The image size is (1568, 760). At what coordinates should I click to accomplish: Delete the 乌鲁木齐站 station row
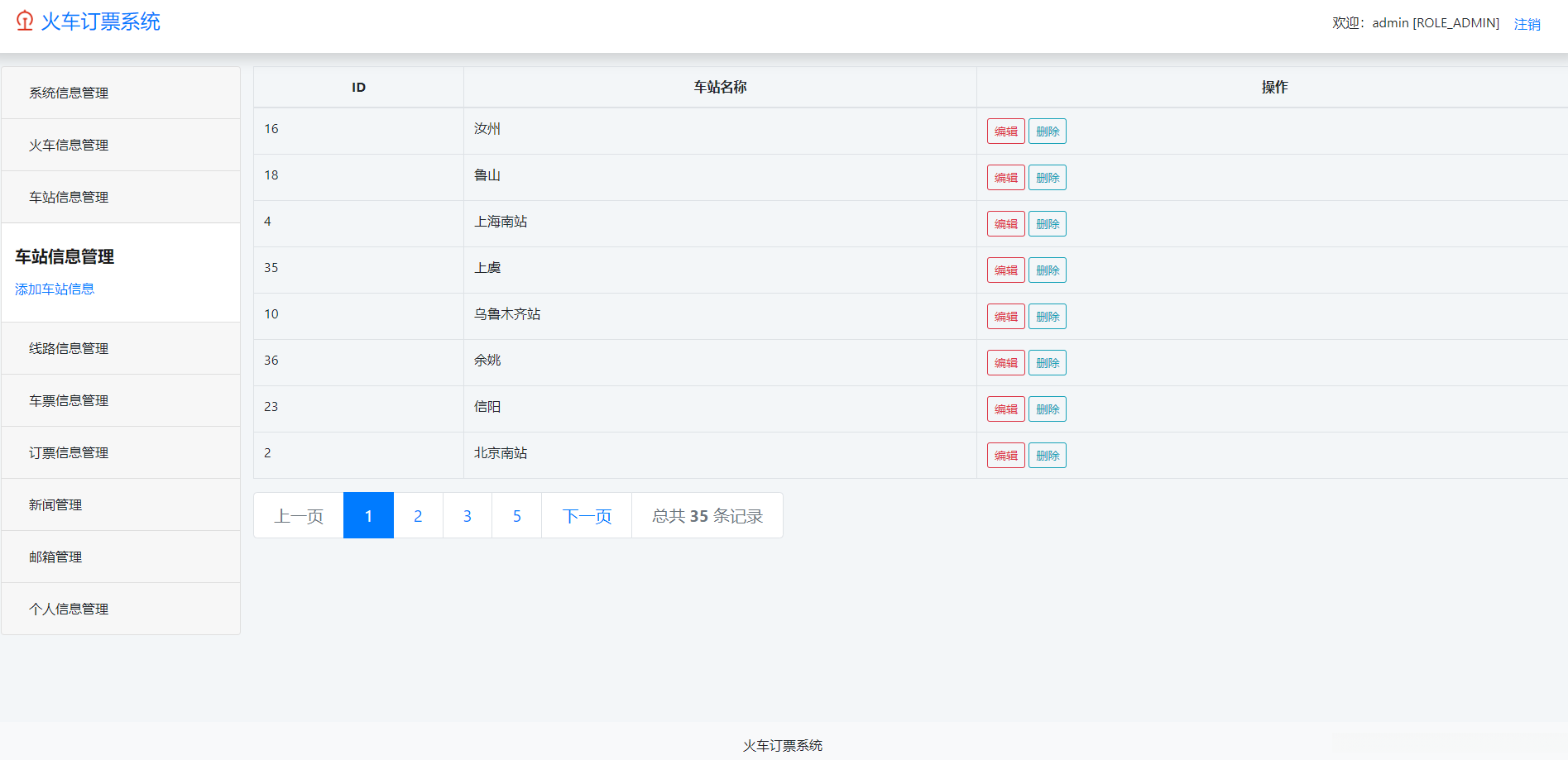[1048, 317]
